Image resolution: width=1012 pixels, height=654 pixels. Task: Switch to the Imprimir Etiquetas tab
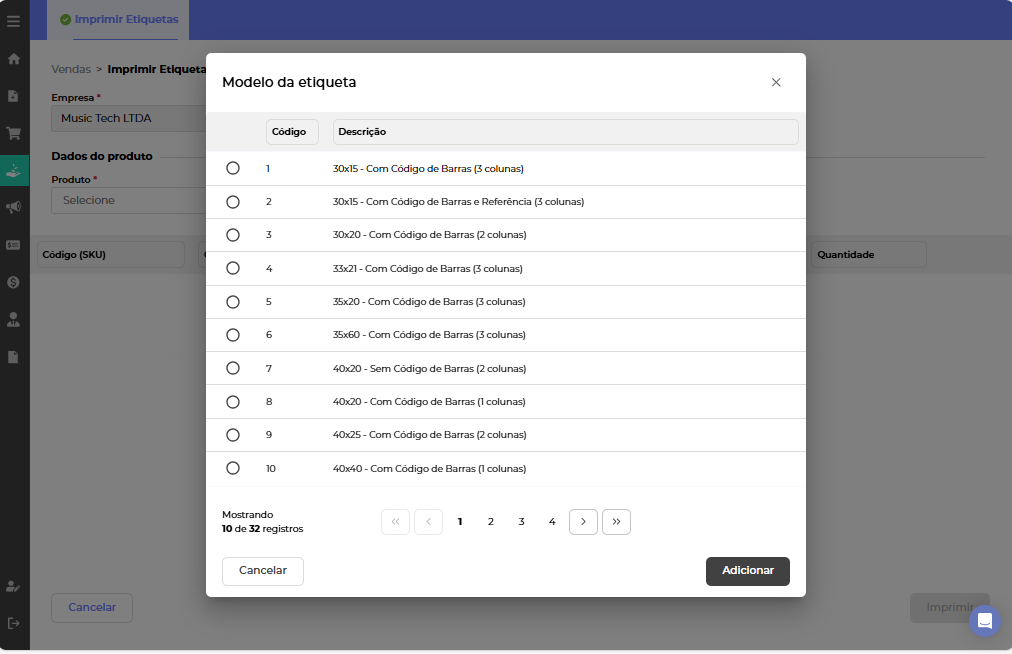(118, 20)
